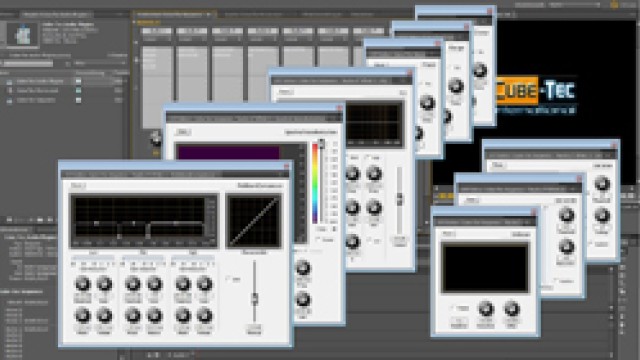Click the top-left button above the wide graph in twelve-knob window
Viewport: 640px width, 360px height.
pyautogui.click(x=78, y=186)
